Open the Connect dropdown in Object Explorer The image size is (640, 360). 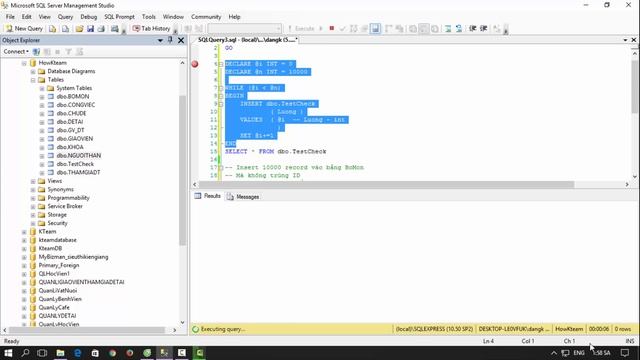click(16, 51)
